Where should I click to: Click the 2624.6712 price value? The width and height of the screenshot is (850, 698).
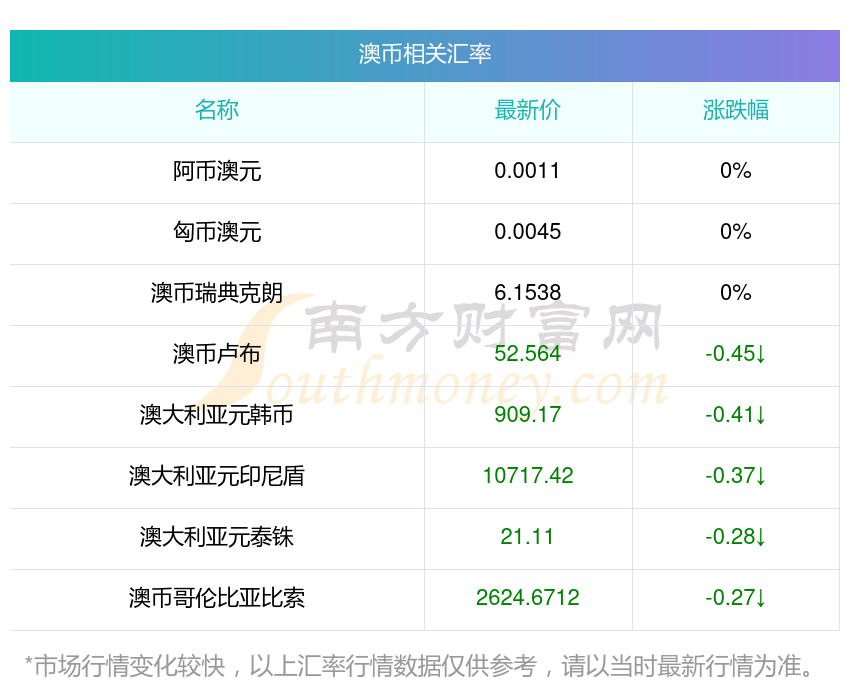point(527,598)
